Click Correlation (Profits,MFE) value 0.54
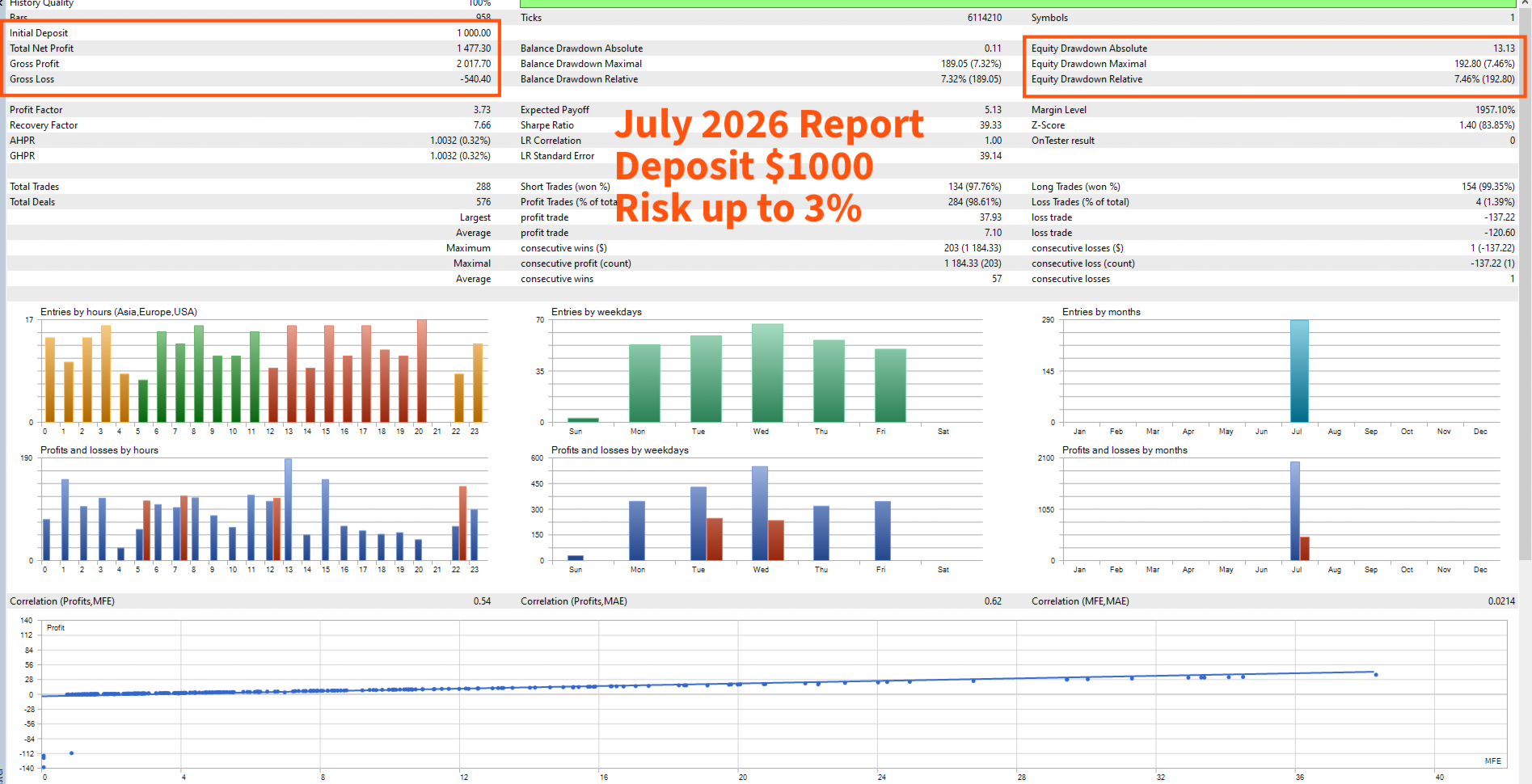The width and height of the screenshot is (1532, 784). coord(482,601)
